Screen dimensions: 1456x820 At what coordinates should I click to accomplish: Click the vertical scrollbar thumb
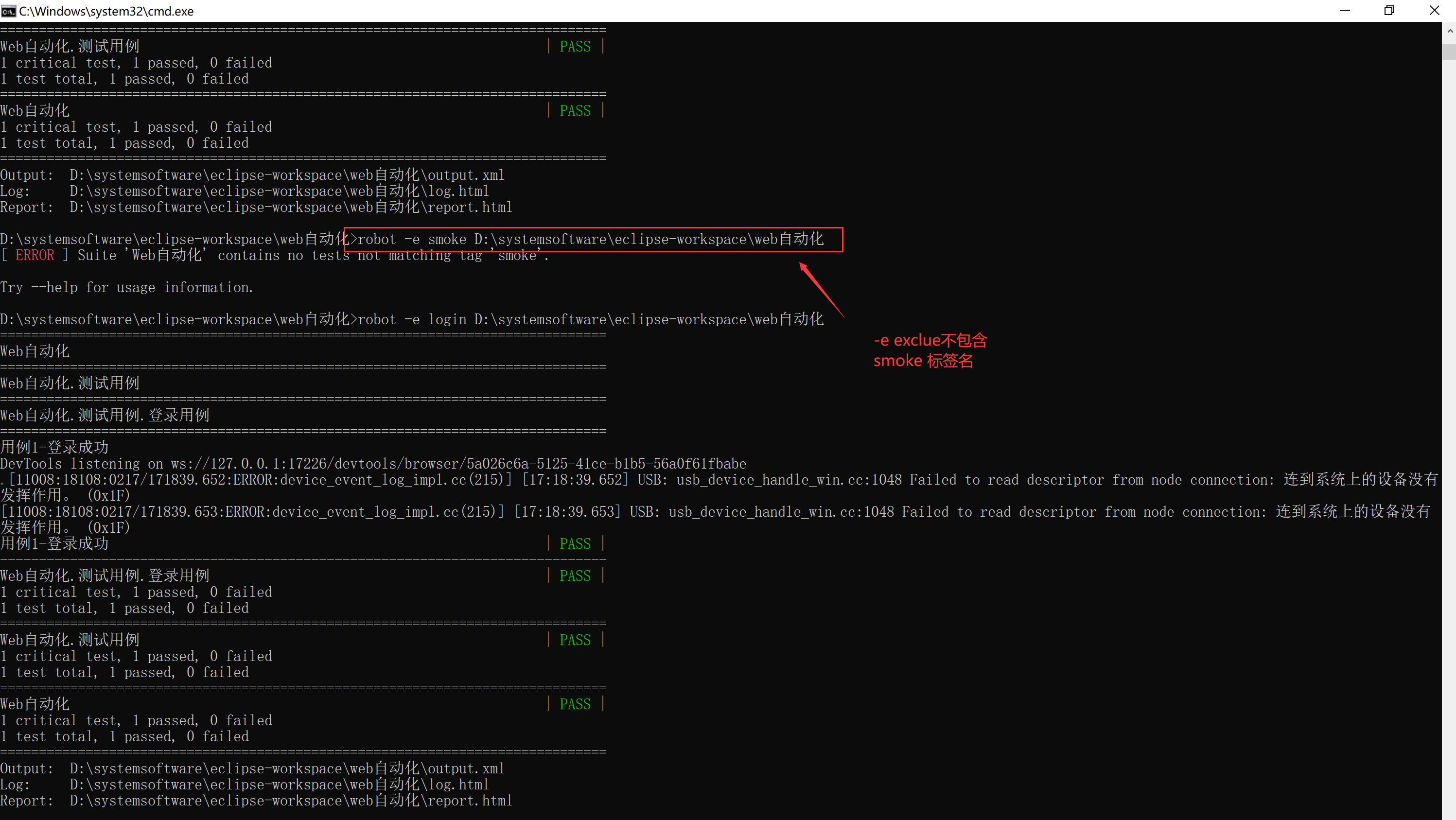click(x=1449, y=51)
